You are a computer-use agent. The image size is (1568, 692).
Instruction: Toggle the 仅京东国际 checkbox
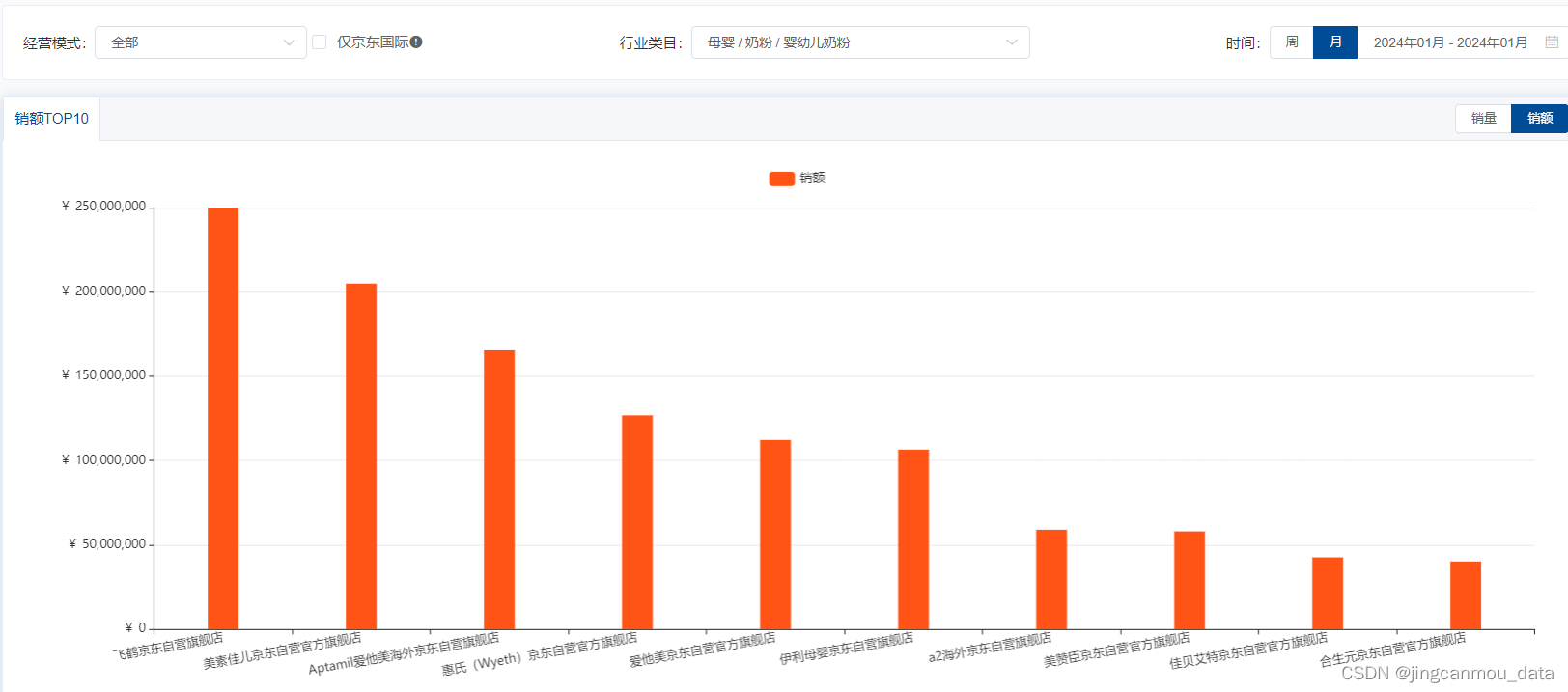320,42
